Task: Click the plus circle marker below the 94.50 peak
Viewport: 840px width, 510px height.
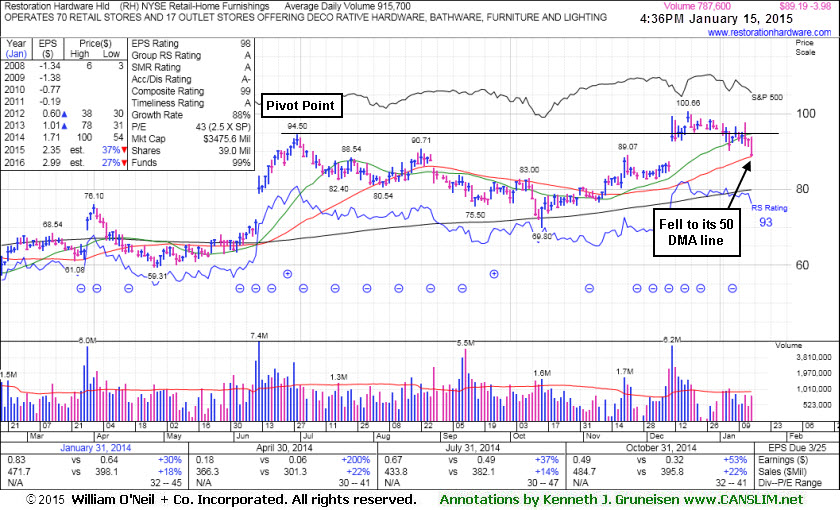Action: coord(288,274)
